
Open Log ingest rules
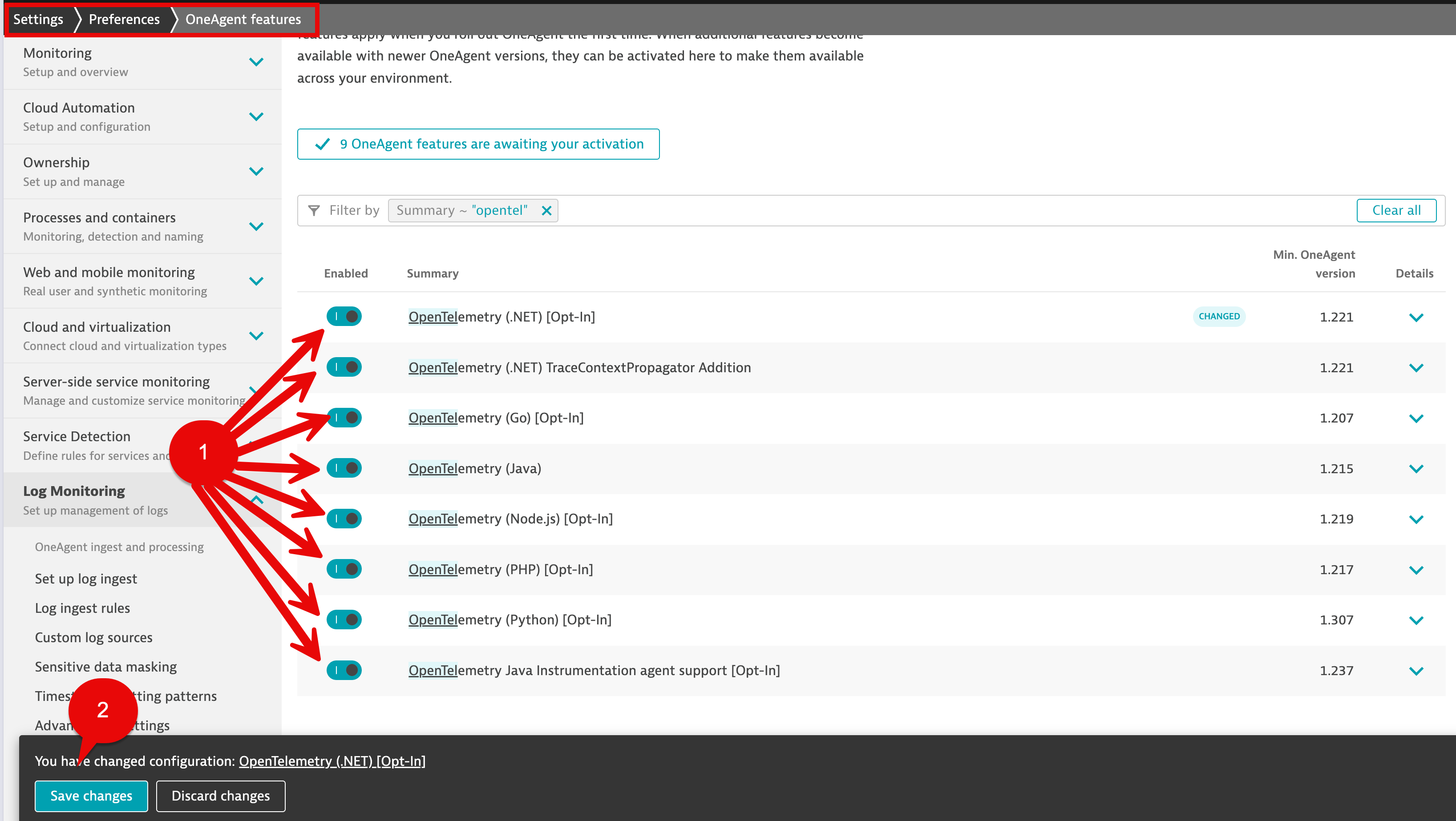tap(82, 608)
